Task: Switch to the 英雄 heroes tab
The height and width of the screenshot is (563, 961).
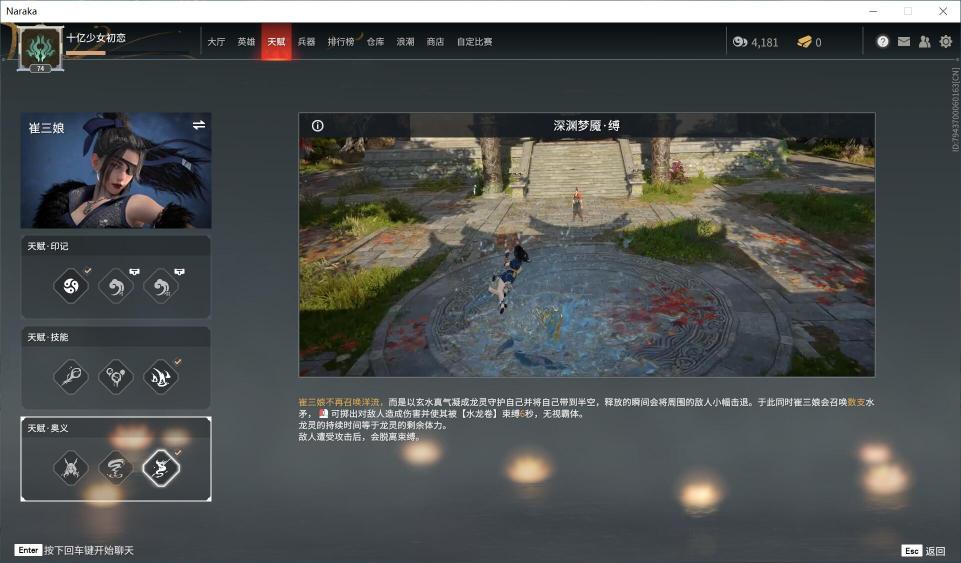Action: pyautogui.click(x=246, y=42)
